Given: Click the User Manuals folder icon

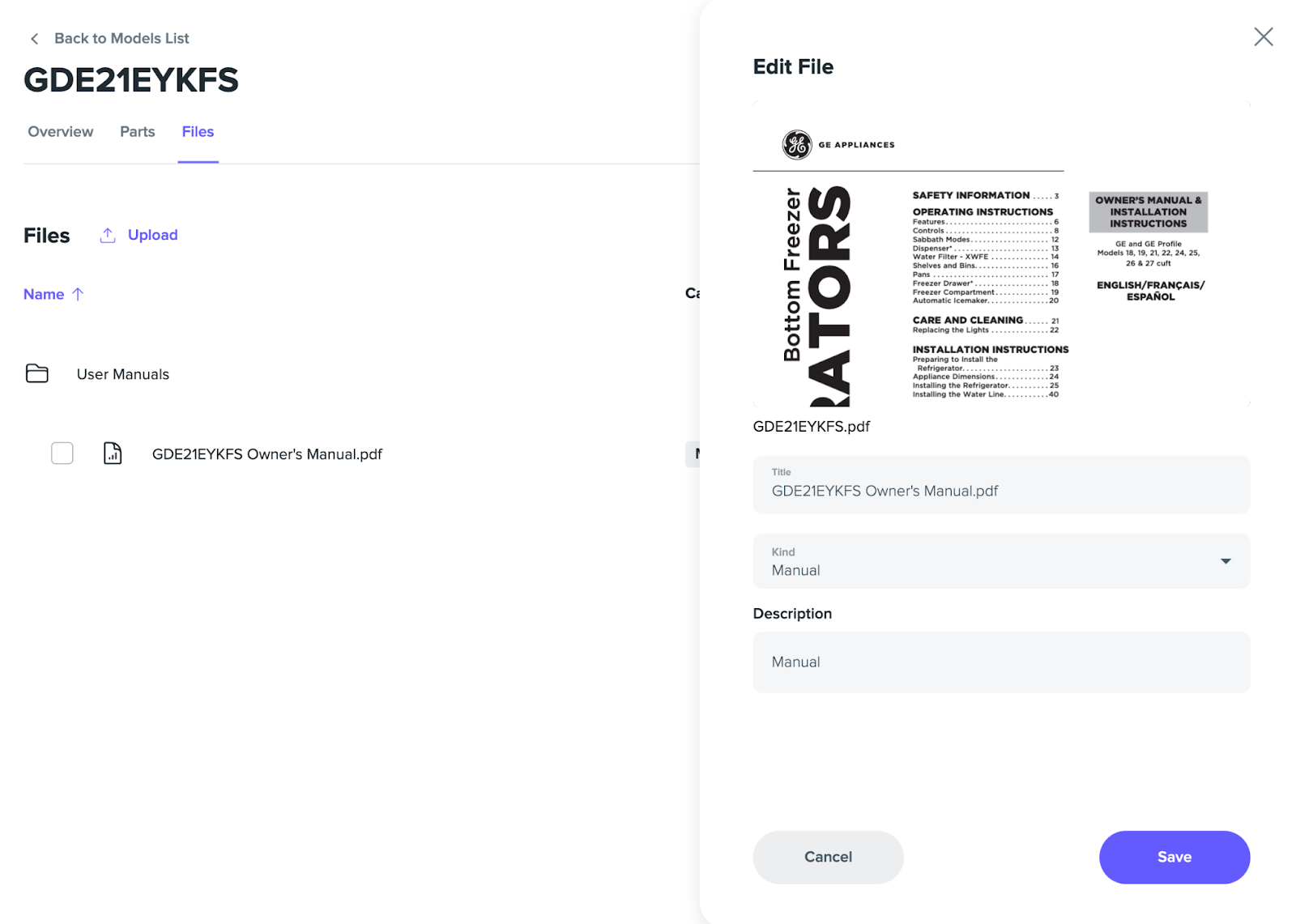Looking at the screenshot, I should point(37,373).
